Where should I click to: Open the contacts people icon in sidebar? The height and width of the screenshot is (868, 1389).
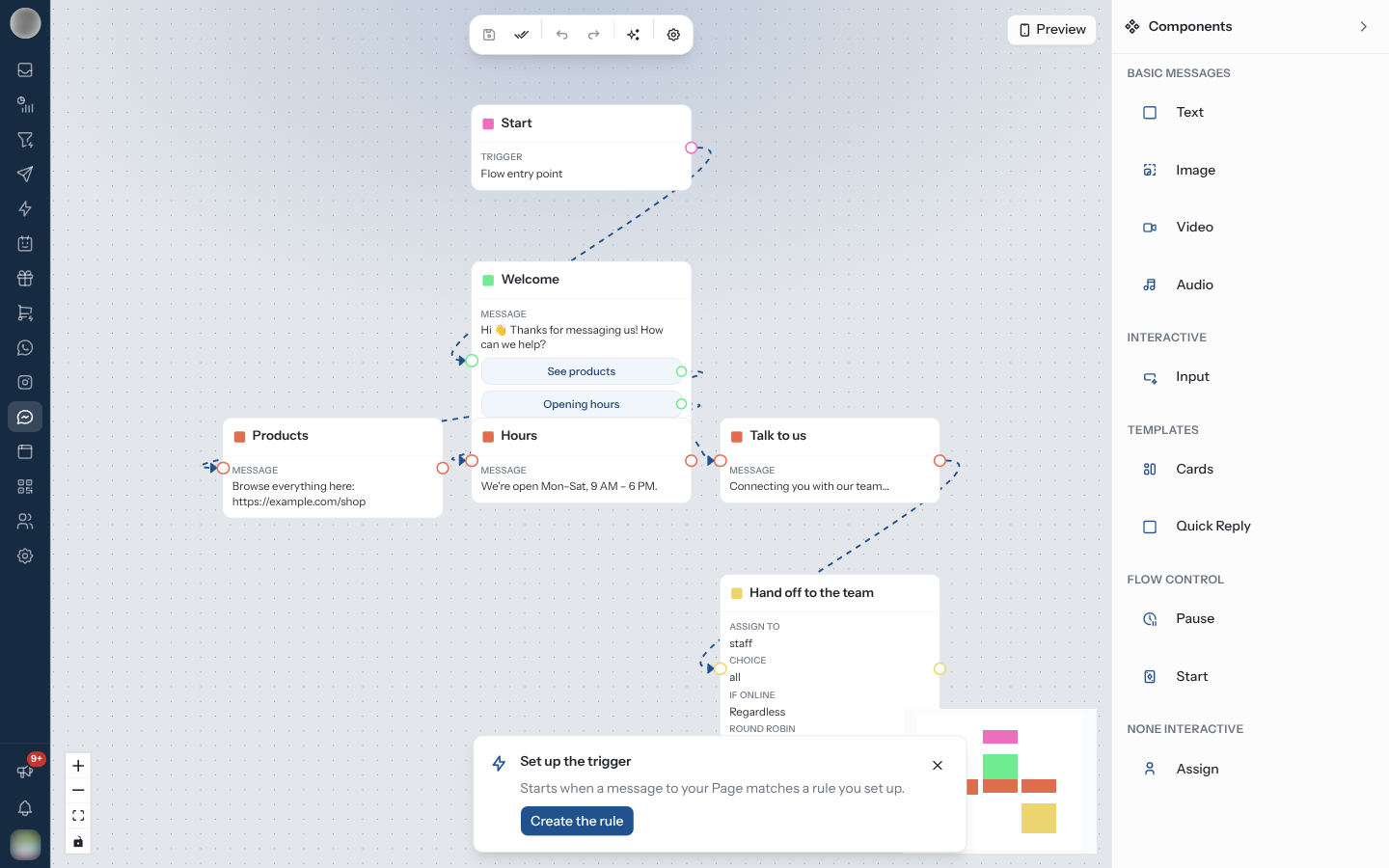(25, 522)
